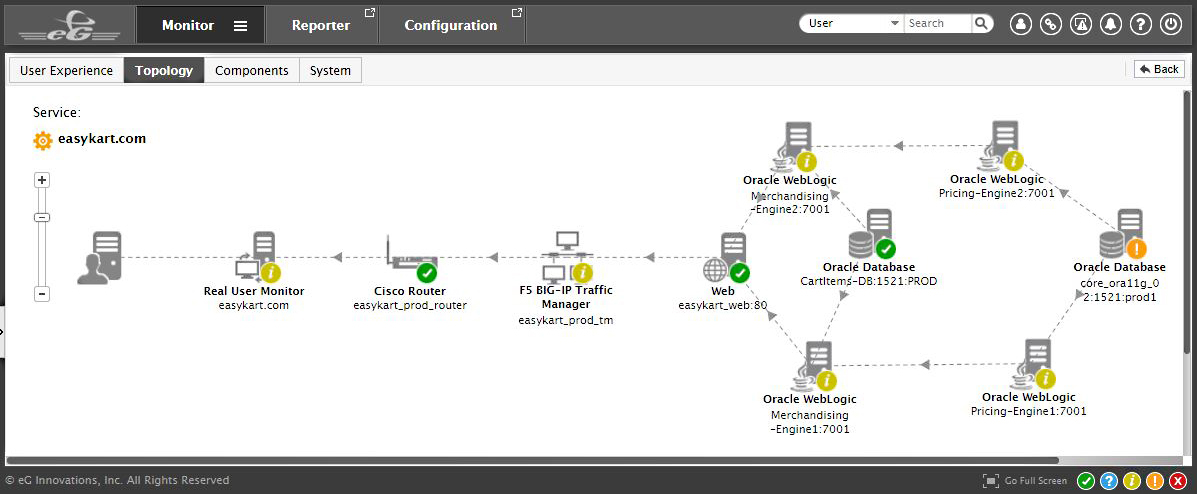Click the core_ora11g Oracle Database icon

click(x=1124, y=234)
